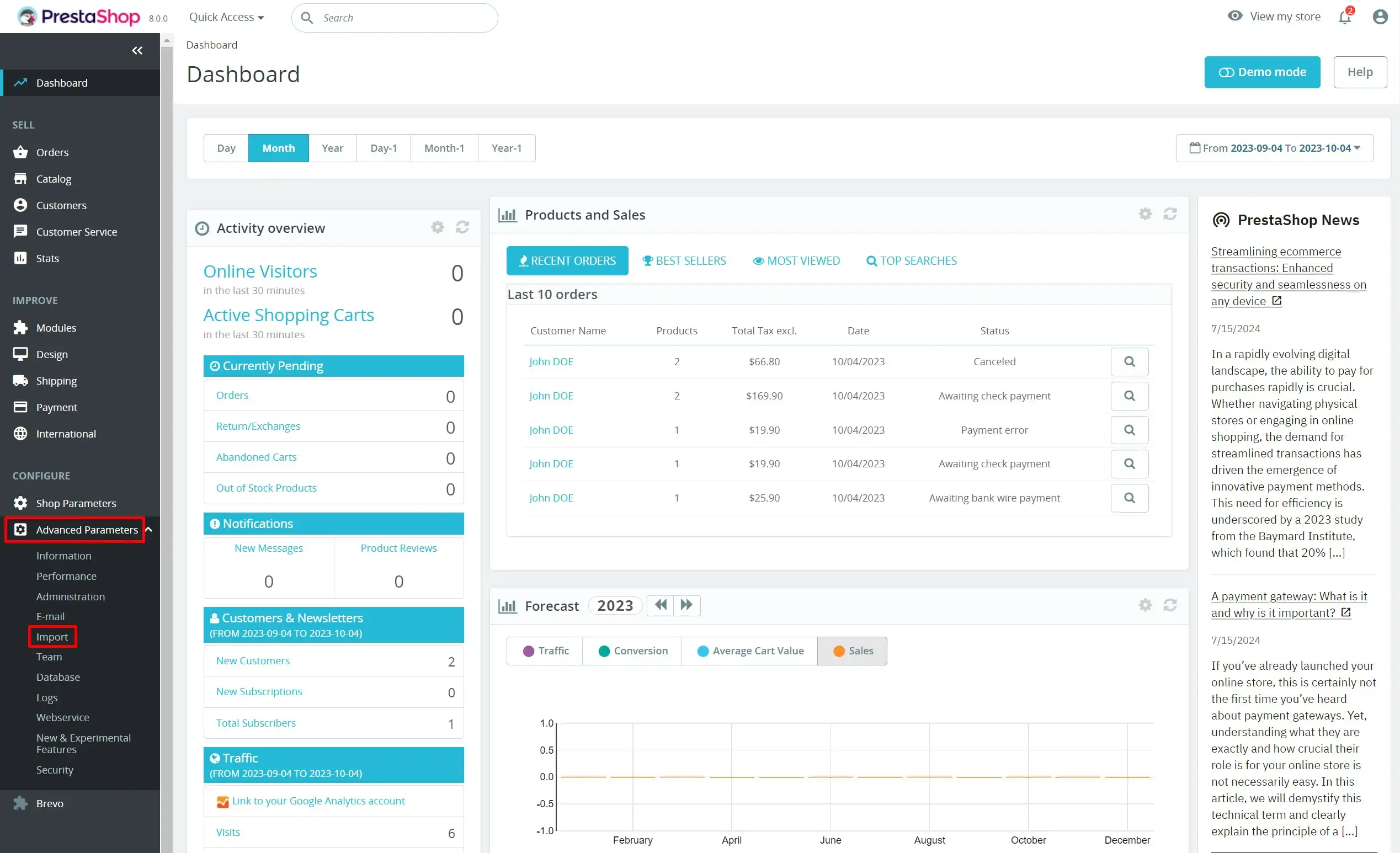The height and width of the screenshot is (853, 1400).
Task: Enable Demo mode
Action: coord(1262,72)
